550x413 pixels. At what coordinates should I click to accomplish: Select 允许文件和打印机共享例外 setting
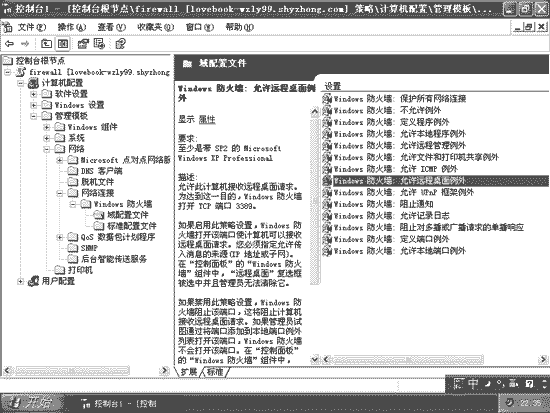click(x=416, y=157)
